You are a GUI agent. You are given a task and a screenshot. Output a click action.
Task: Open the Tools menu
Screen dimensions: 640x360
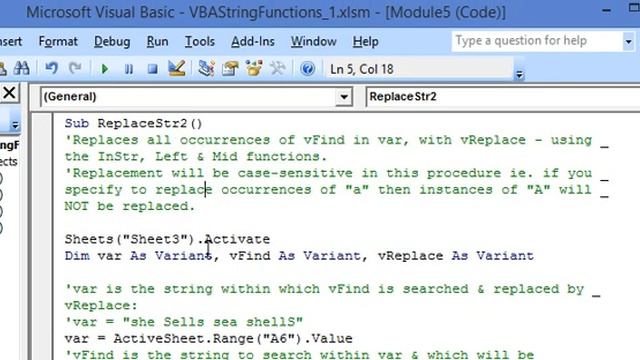200,41
